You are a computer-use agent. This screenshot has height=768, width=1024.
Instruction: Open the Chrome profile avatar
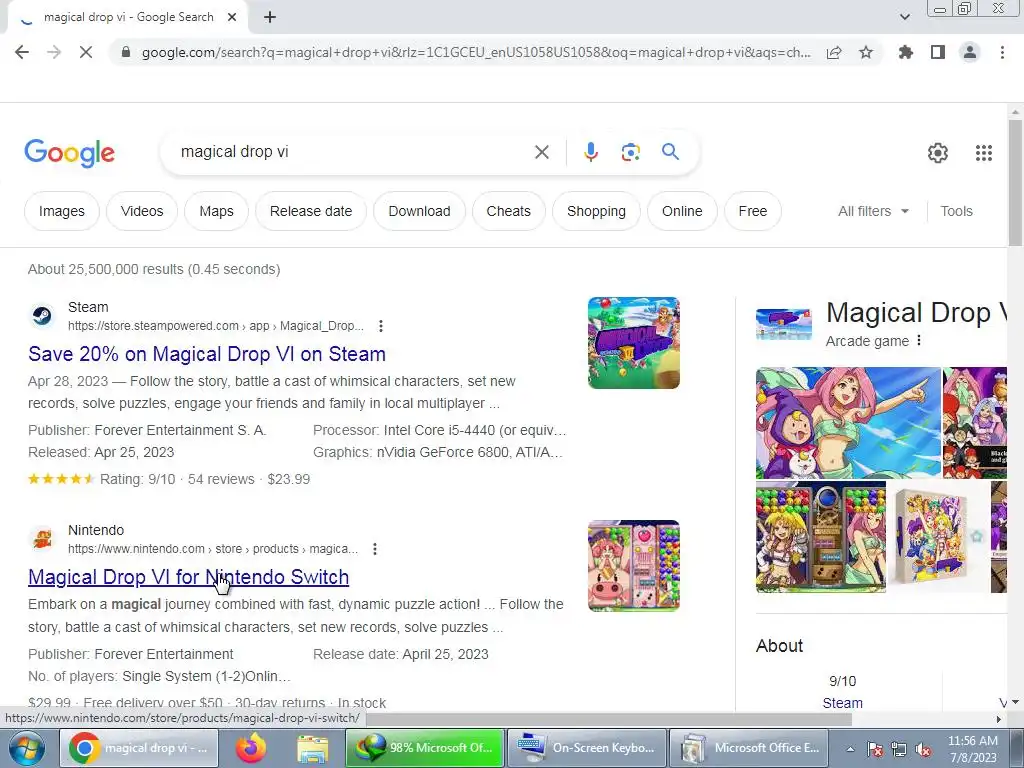970,52
